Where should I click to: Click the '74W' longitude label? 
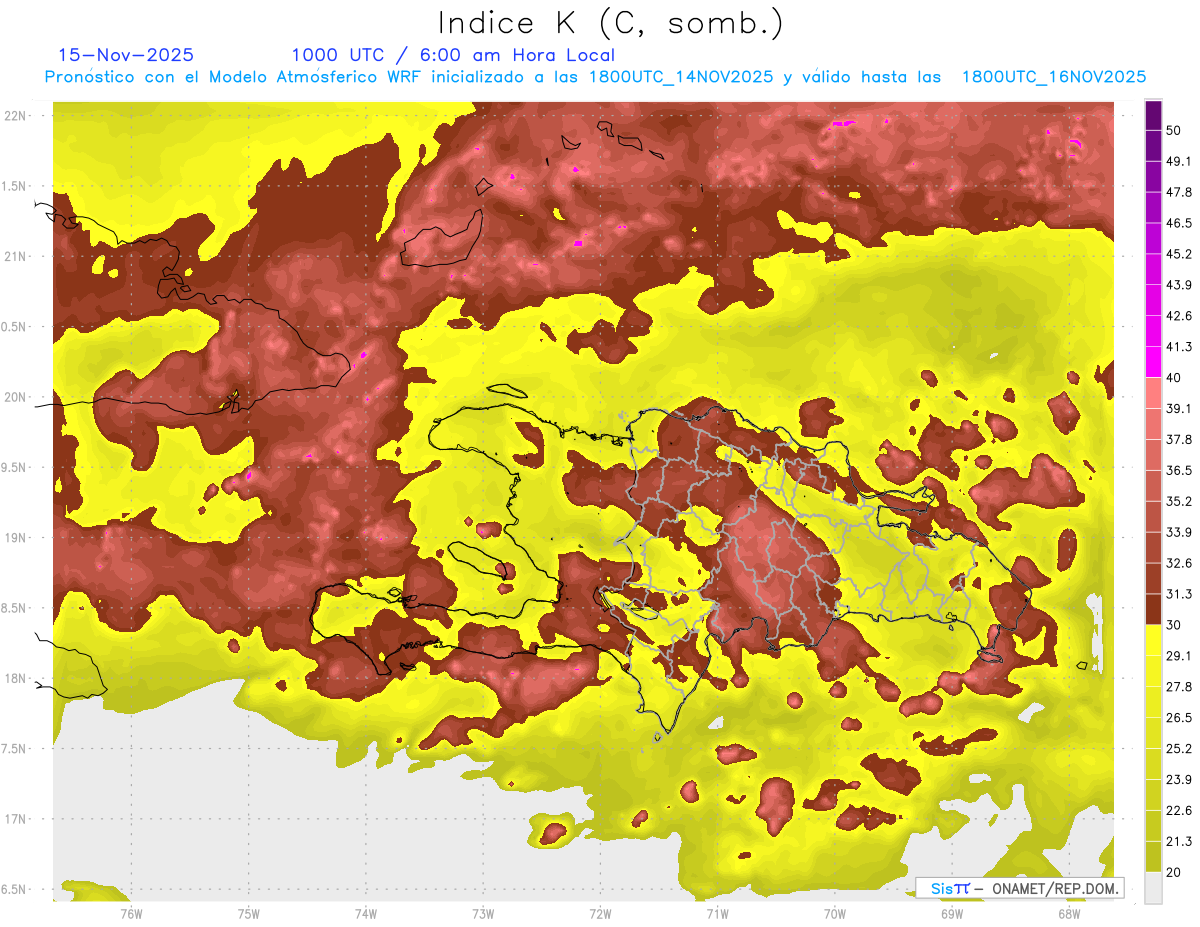(x=365, y=913)
